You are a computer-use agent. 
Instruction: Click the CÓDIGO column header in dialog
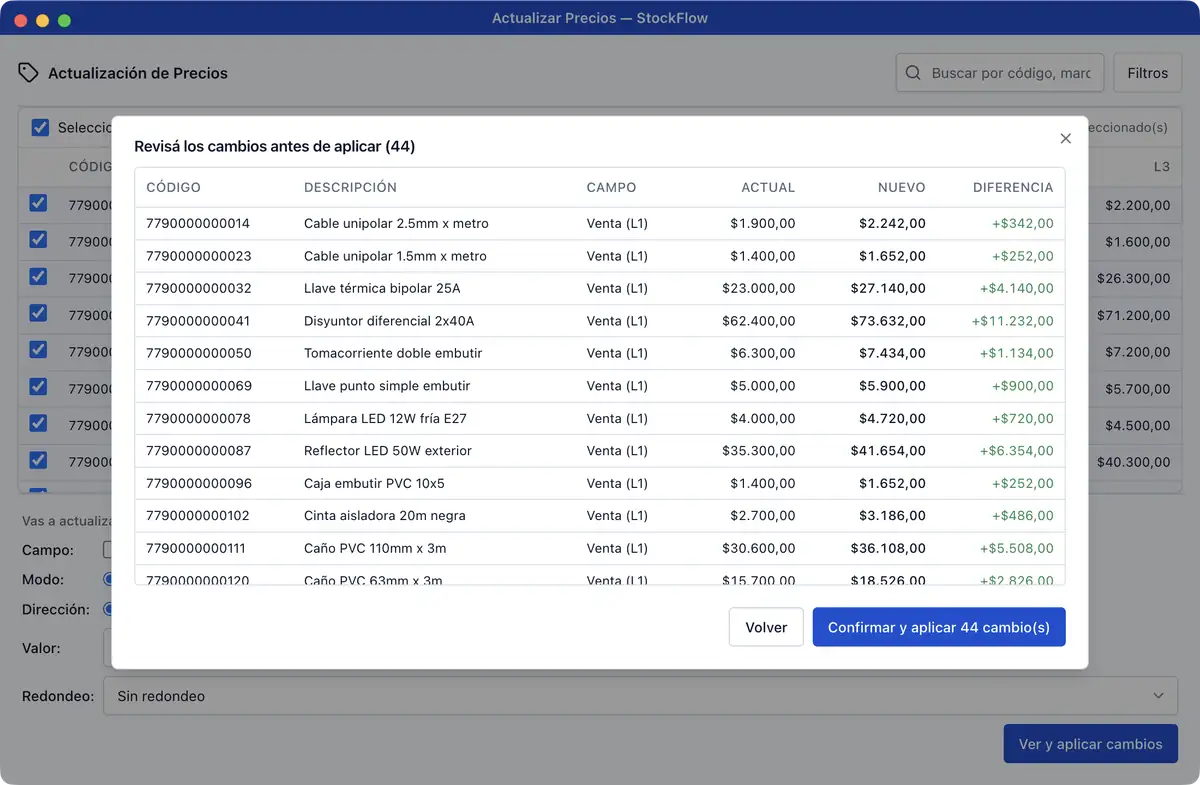174,187
